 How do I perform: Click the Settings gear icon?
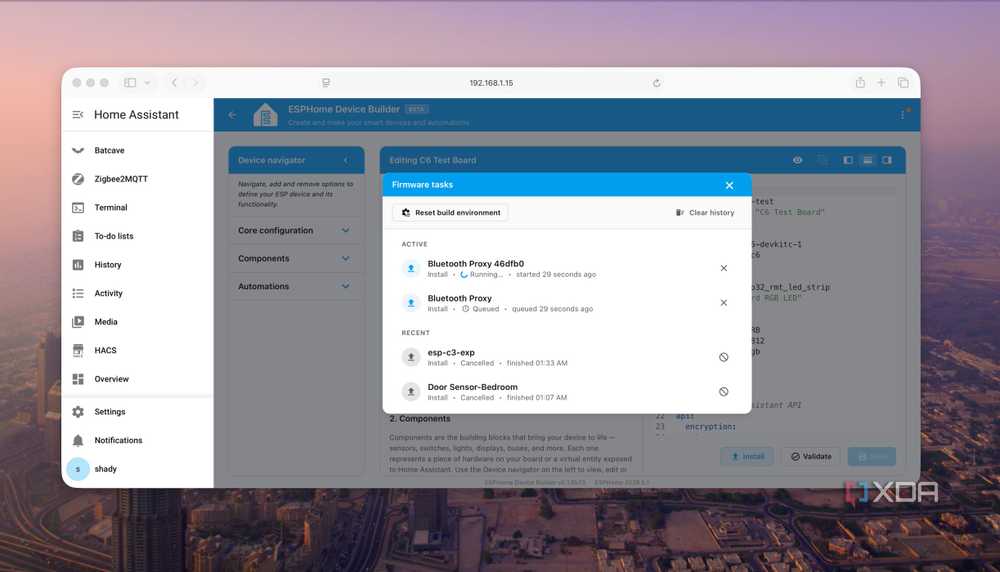pos(78,412)
